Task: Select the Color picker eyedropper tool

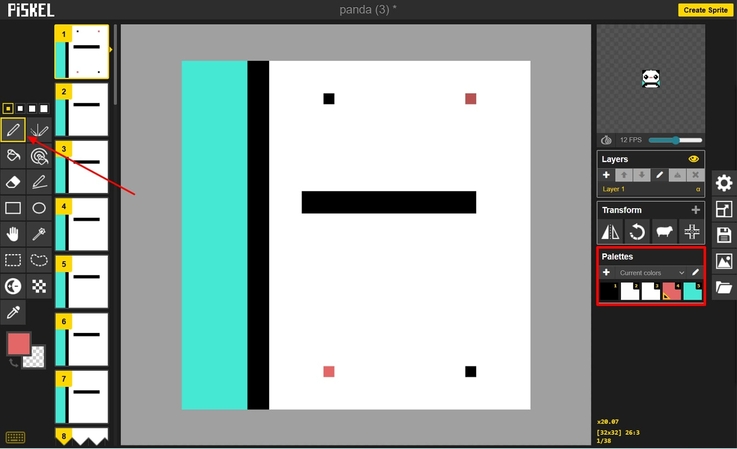Action: click(13, 312)
